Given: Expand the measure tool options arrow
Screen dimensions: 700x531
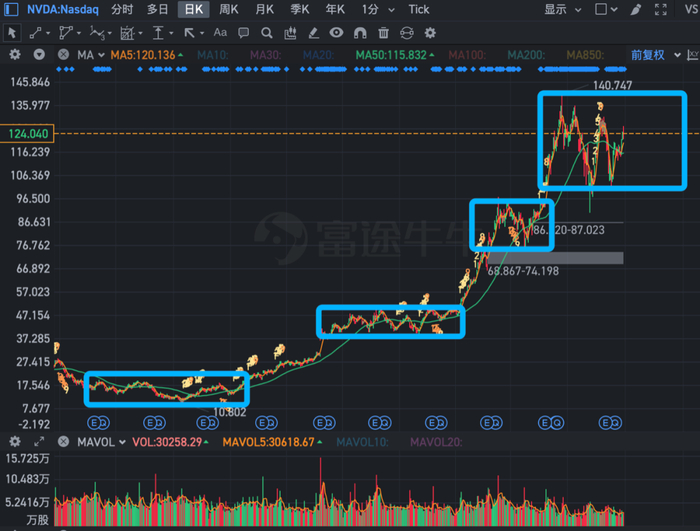Looking at the screenshot, I should click(171, 33).
